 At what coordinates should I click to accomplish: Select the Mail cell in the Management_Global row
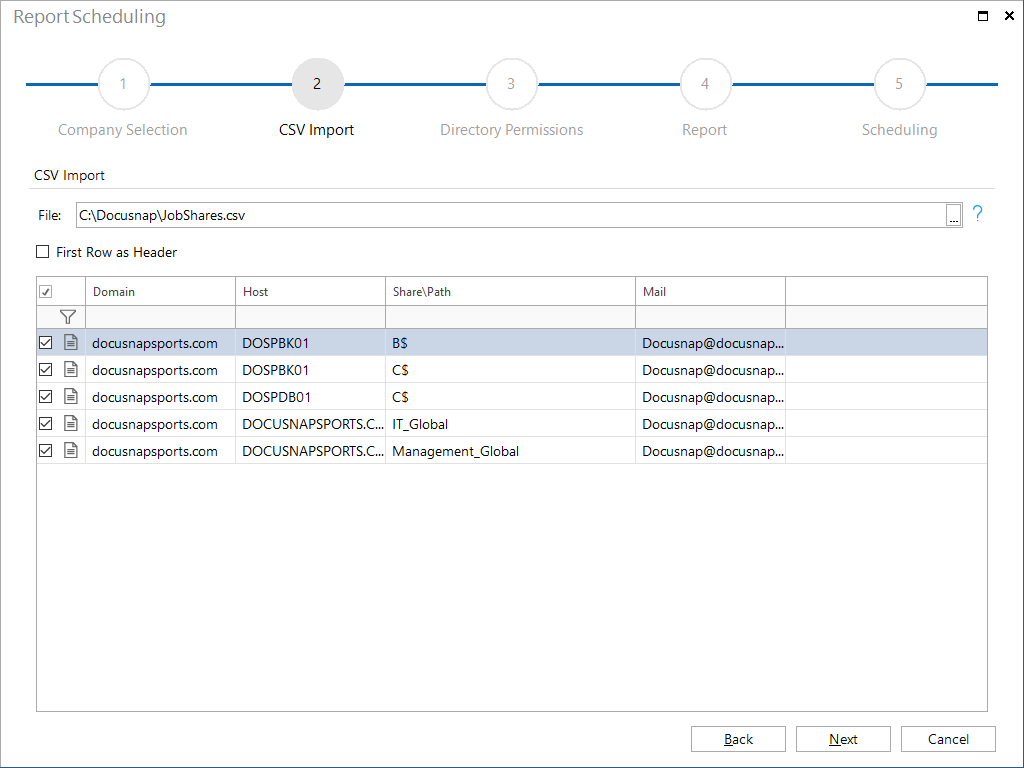click(x=711, y=451)
